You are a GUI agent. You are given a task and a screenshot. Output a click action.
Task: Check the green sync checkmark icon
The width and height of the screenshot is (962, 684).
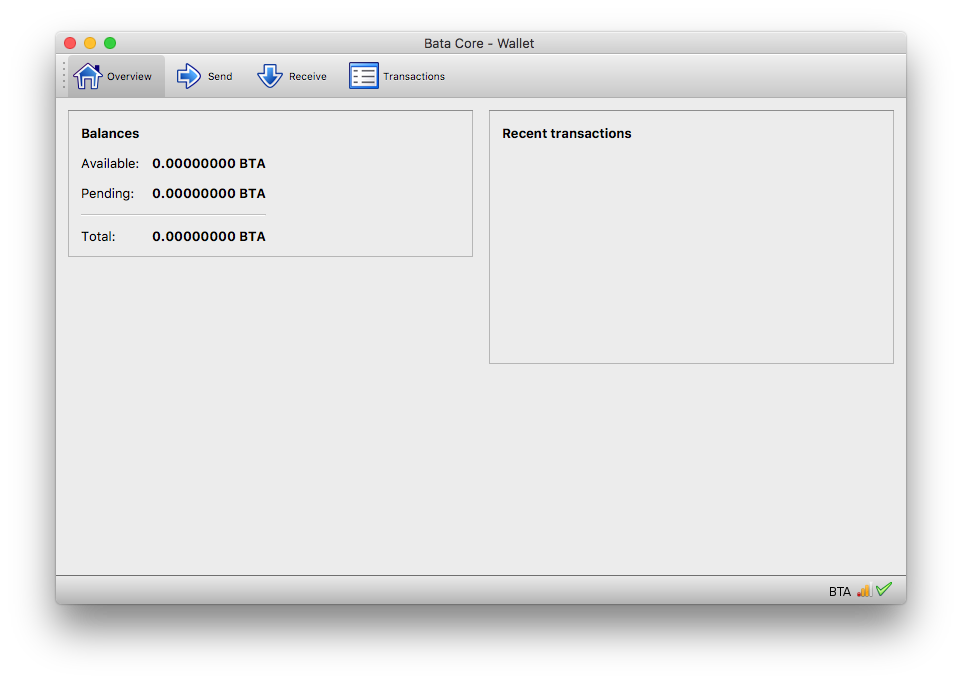[884, 590]
